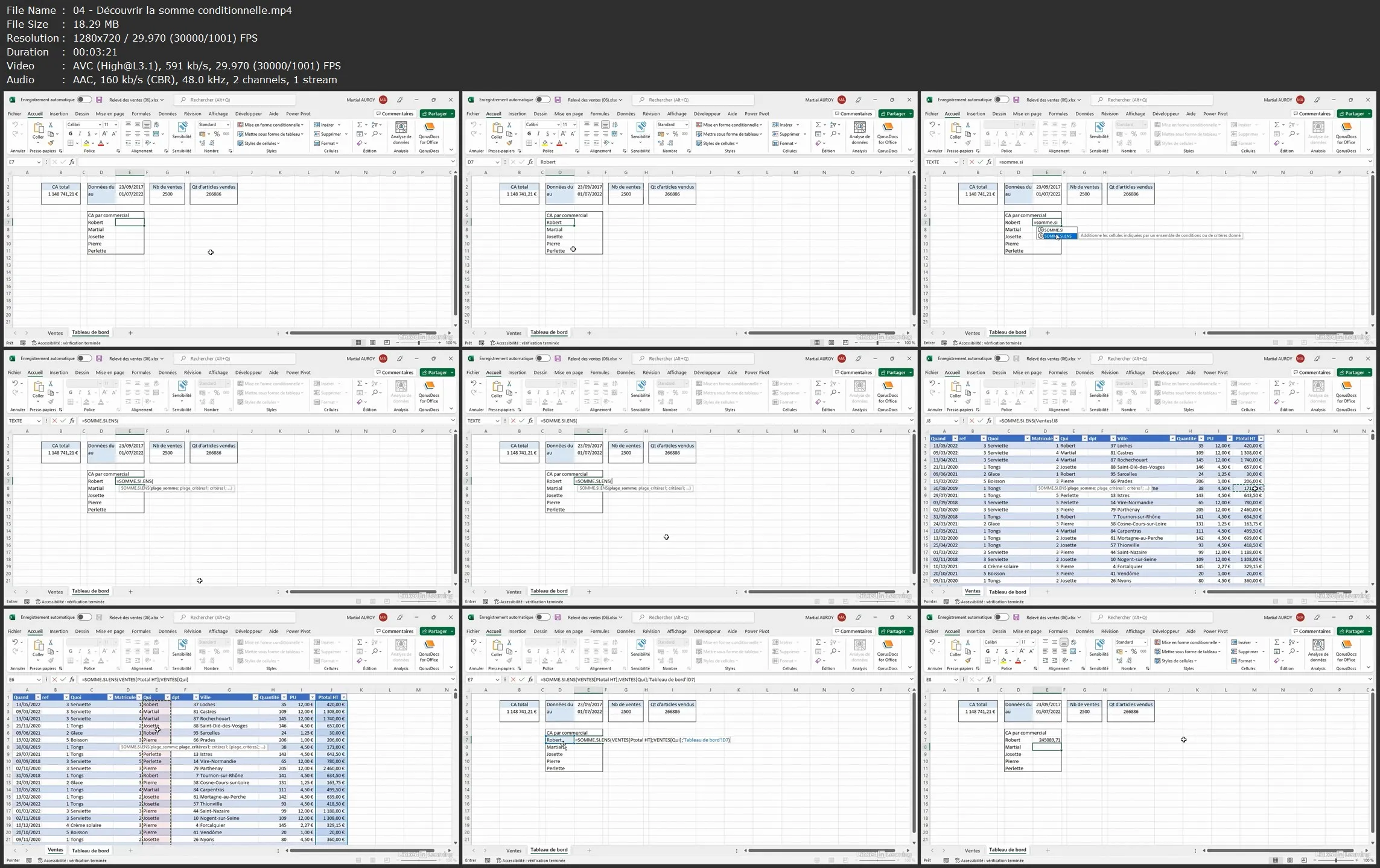
Task: Open the Données tab in the empty E7 frame
Action: click(167, 113)
